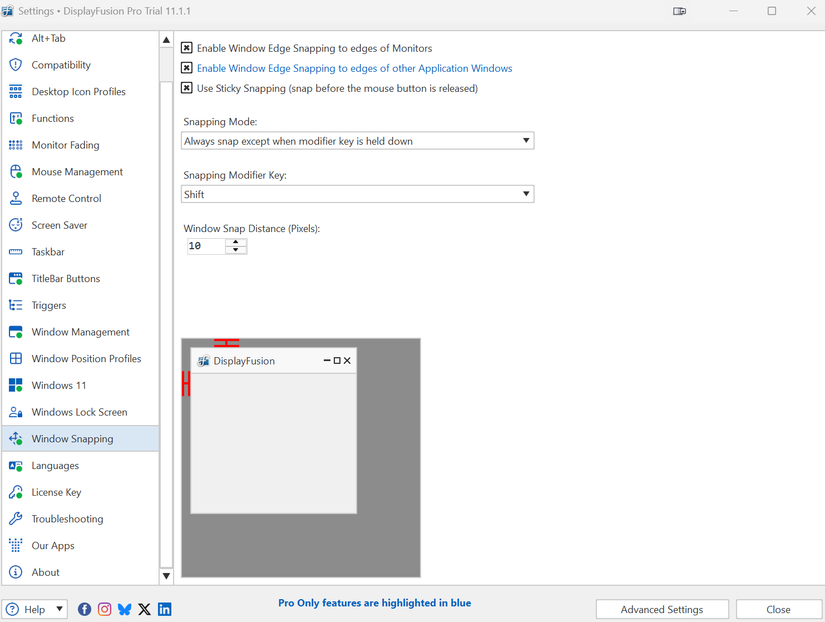Change the Snapping Modifier Key selection
The height and width of the screenshot is (622, 825).
pos(526,194)
